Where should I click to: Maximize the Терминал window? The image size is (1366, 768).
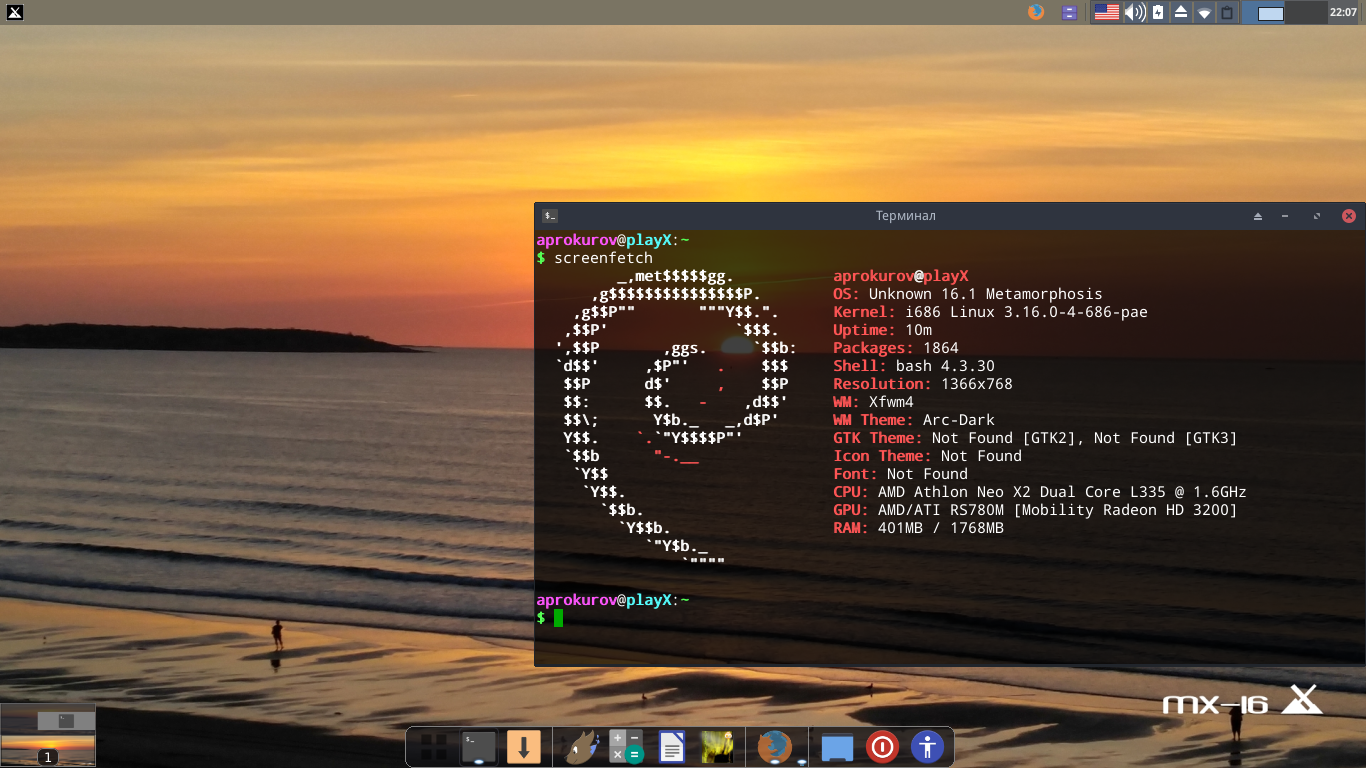(x=1316, y=216)
